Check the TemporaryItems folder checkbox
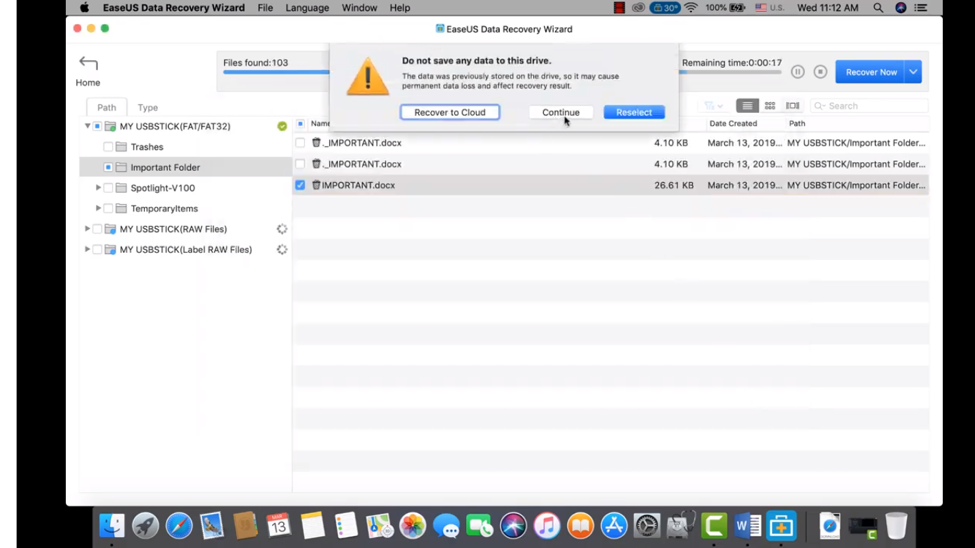This screenshot has width=975, height=548. tap(108, 208)
